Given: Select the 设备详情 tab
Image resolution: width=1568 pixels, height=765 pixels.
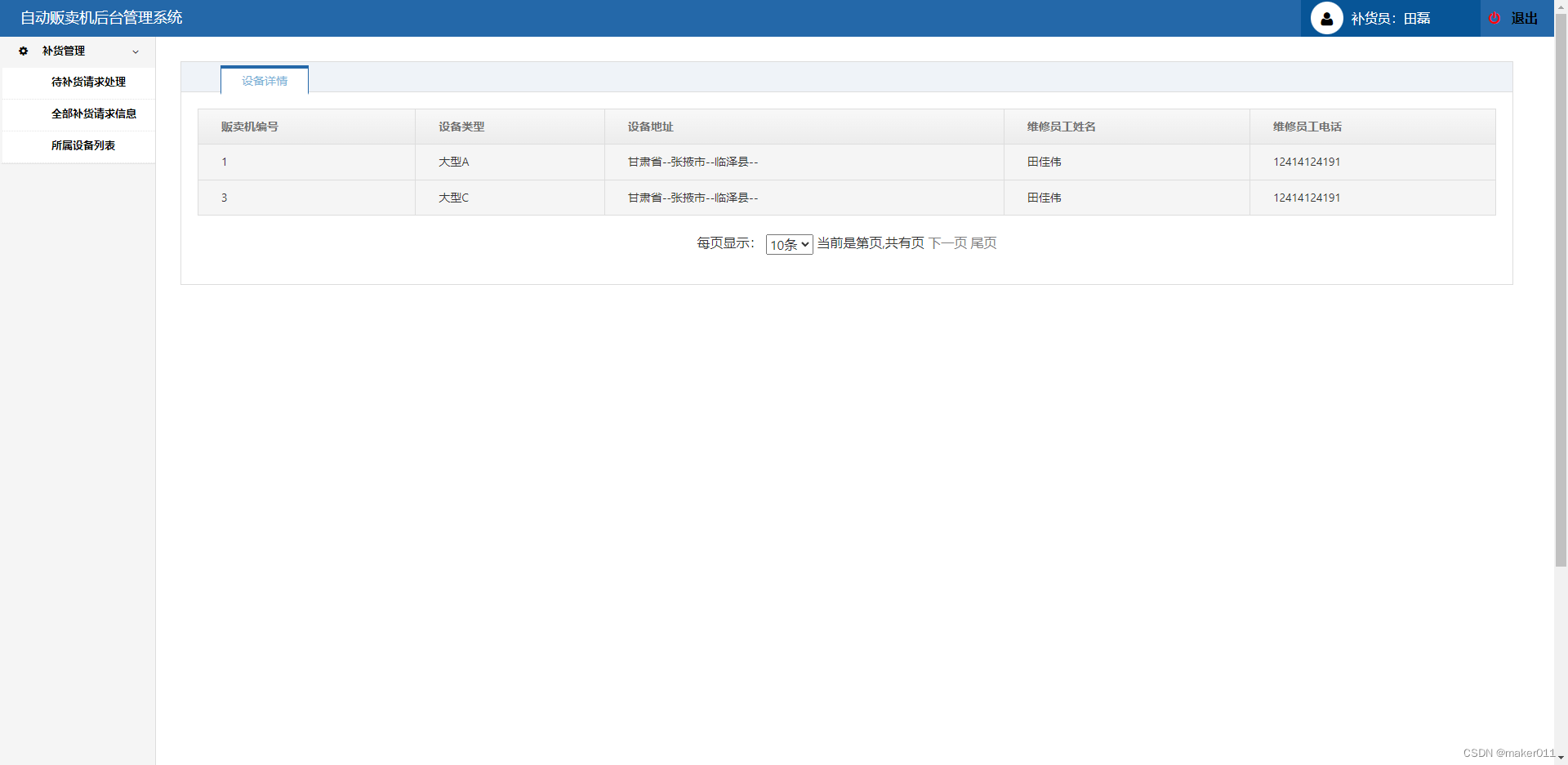Looking at the screenshot, I should [x=265, y=80].
